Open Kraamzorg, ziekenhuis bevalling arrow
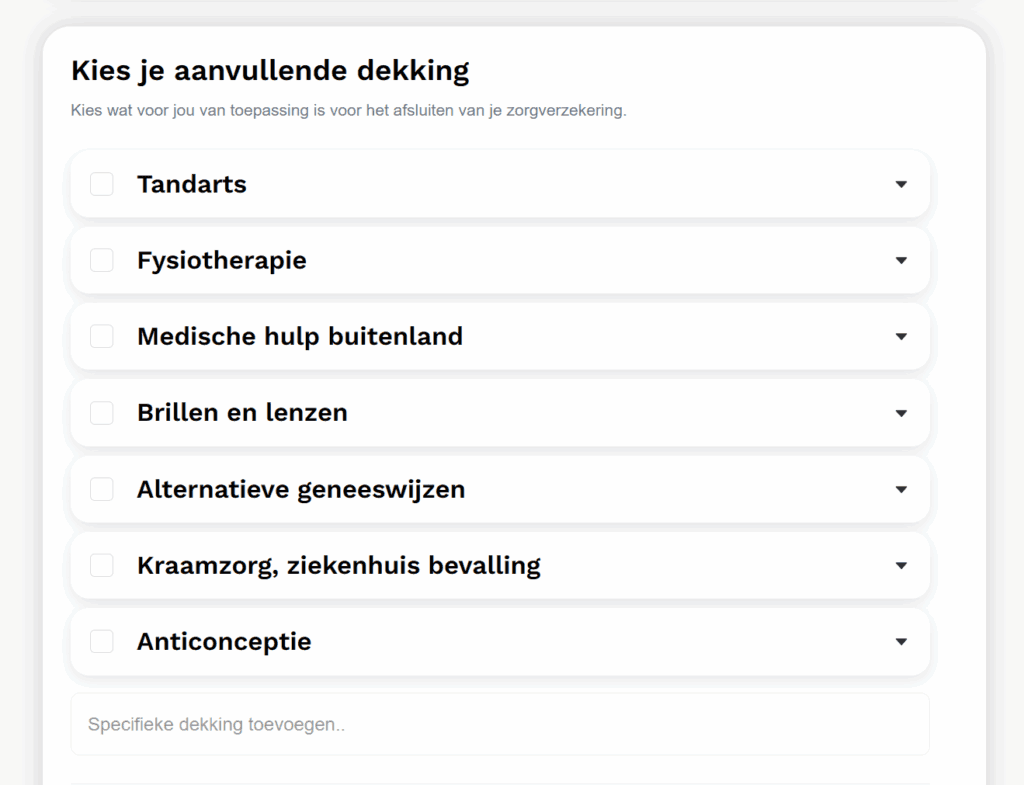The width and height of the screenshot is (1024, 785). 901,565
